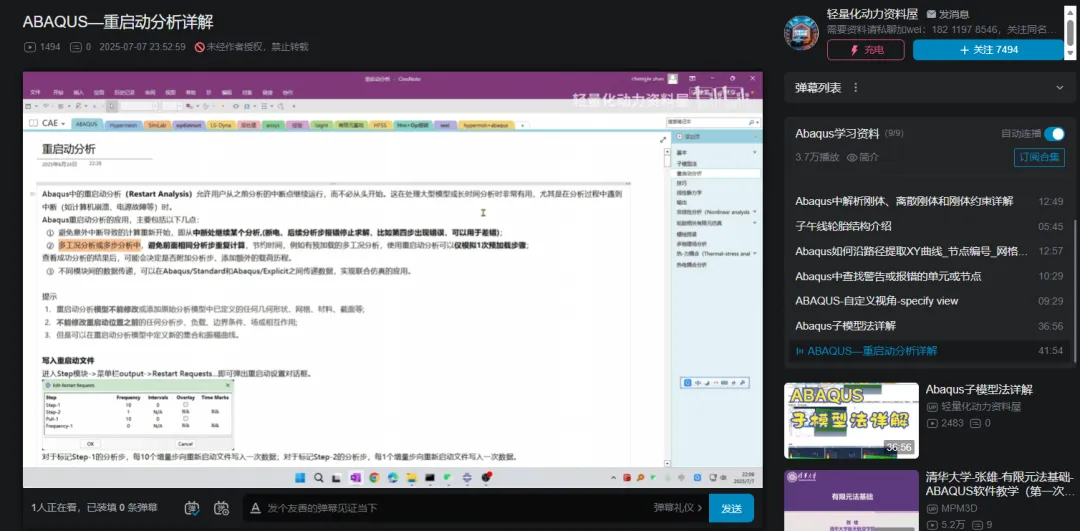1080x531 pixels.
Task: Open the danmaku font style A icon
Action: pos(255,508)
